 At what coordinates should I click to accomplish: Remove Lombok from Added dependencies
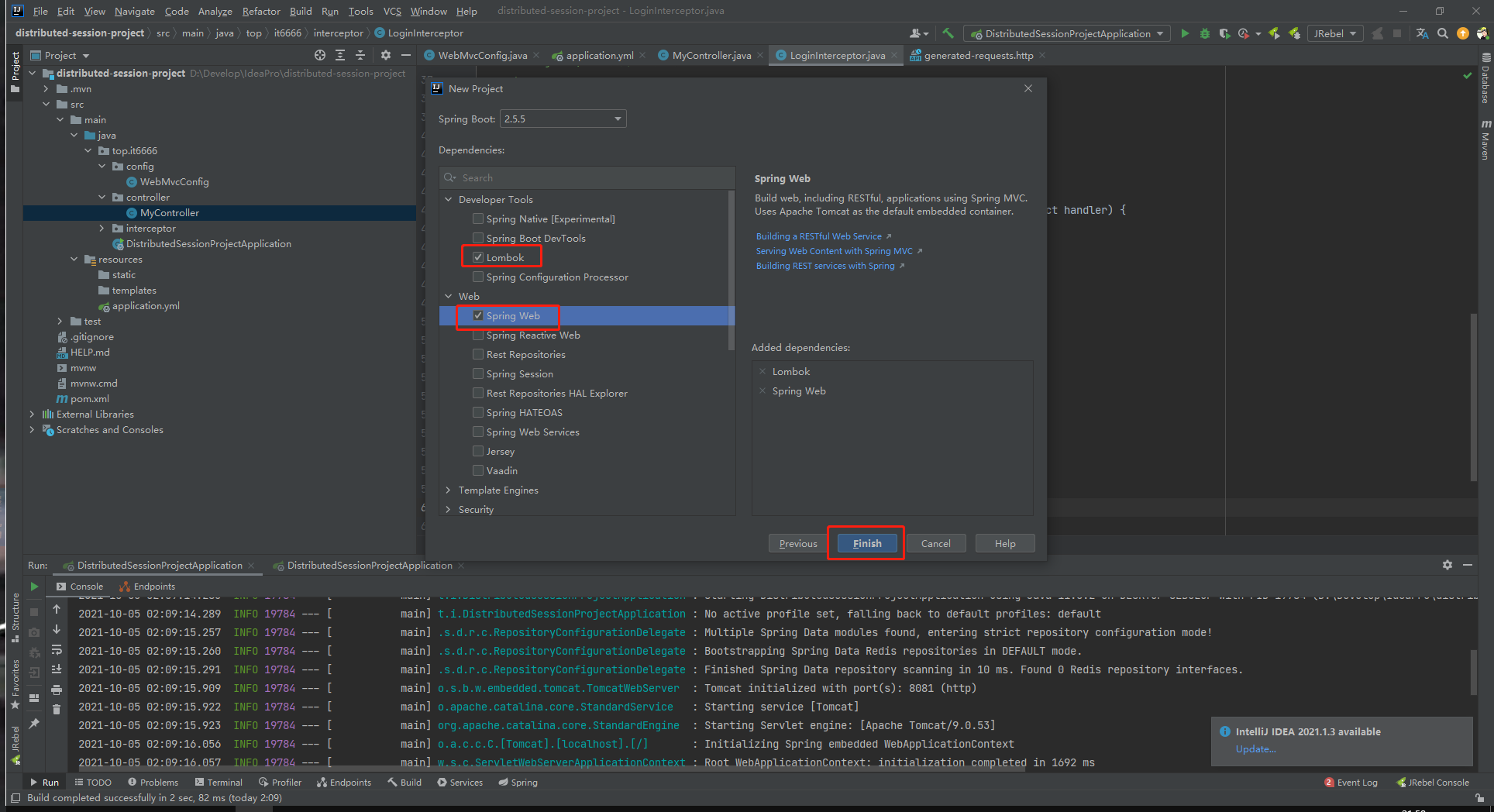tap(762, 371)
